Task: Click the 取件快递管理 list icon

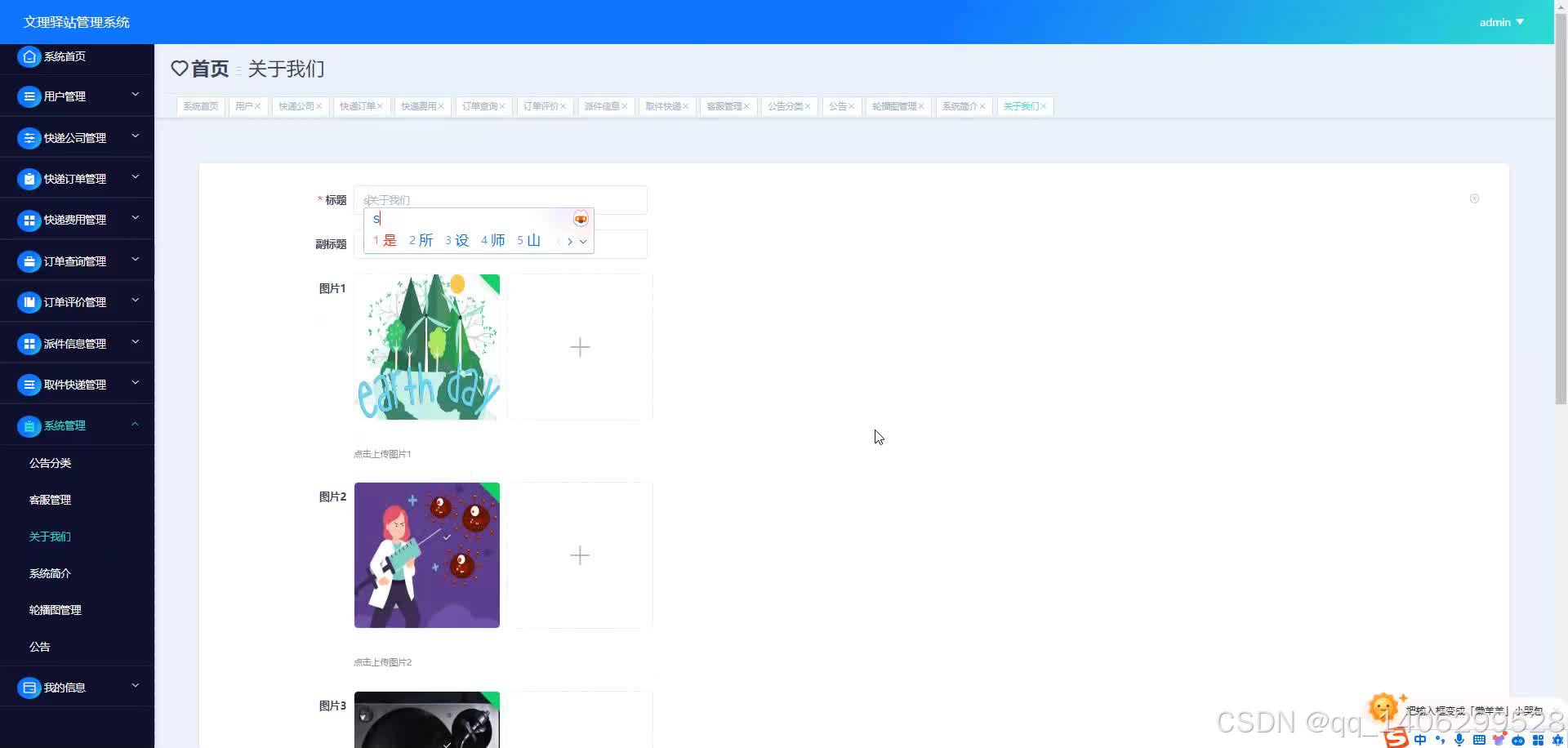Action: click(x=29, y=385)
